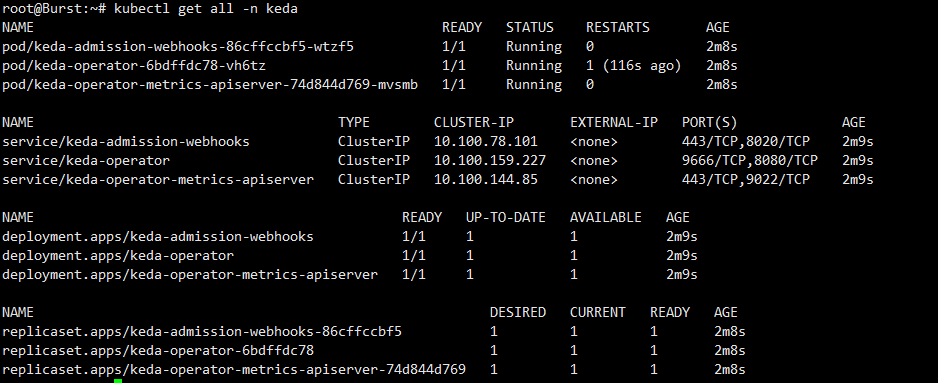Click deployment.apps/keda-operator name
Screen dimensions: 938x383
[118, 256]
